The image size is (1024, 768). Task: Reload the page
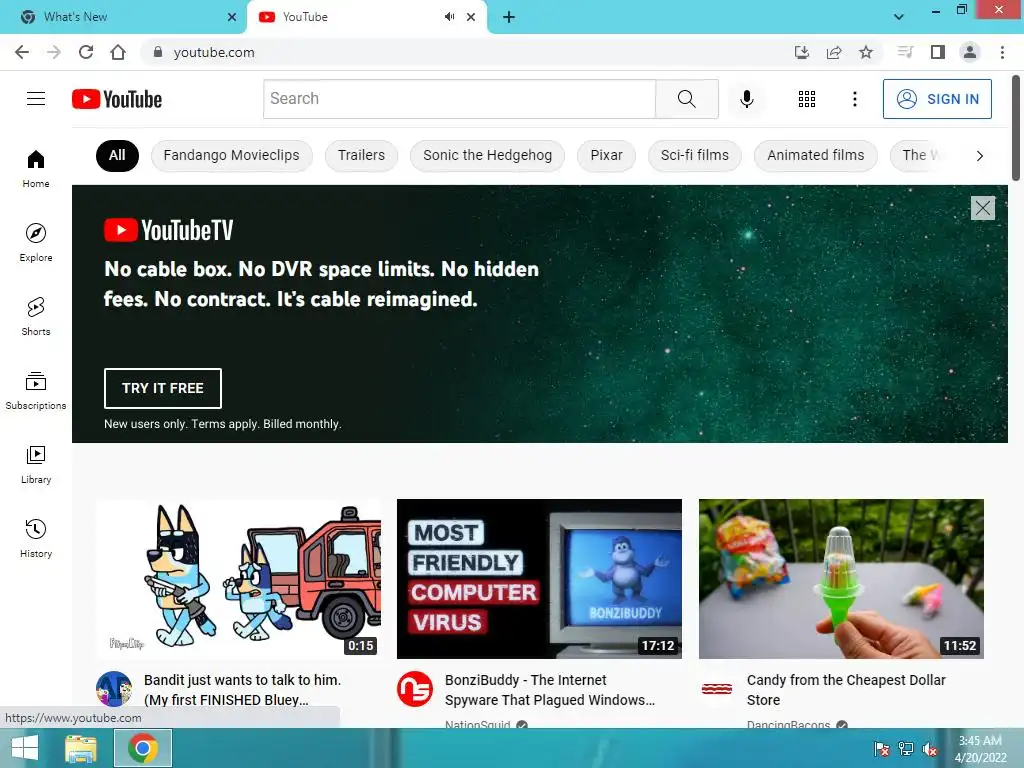[86, 52]
